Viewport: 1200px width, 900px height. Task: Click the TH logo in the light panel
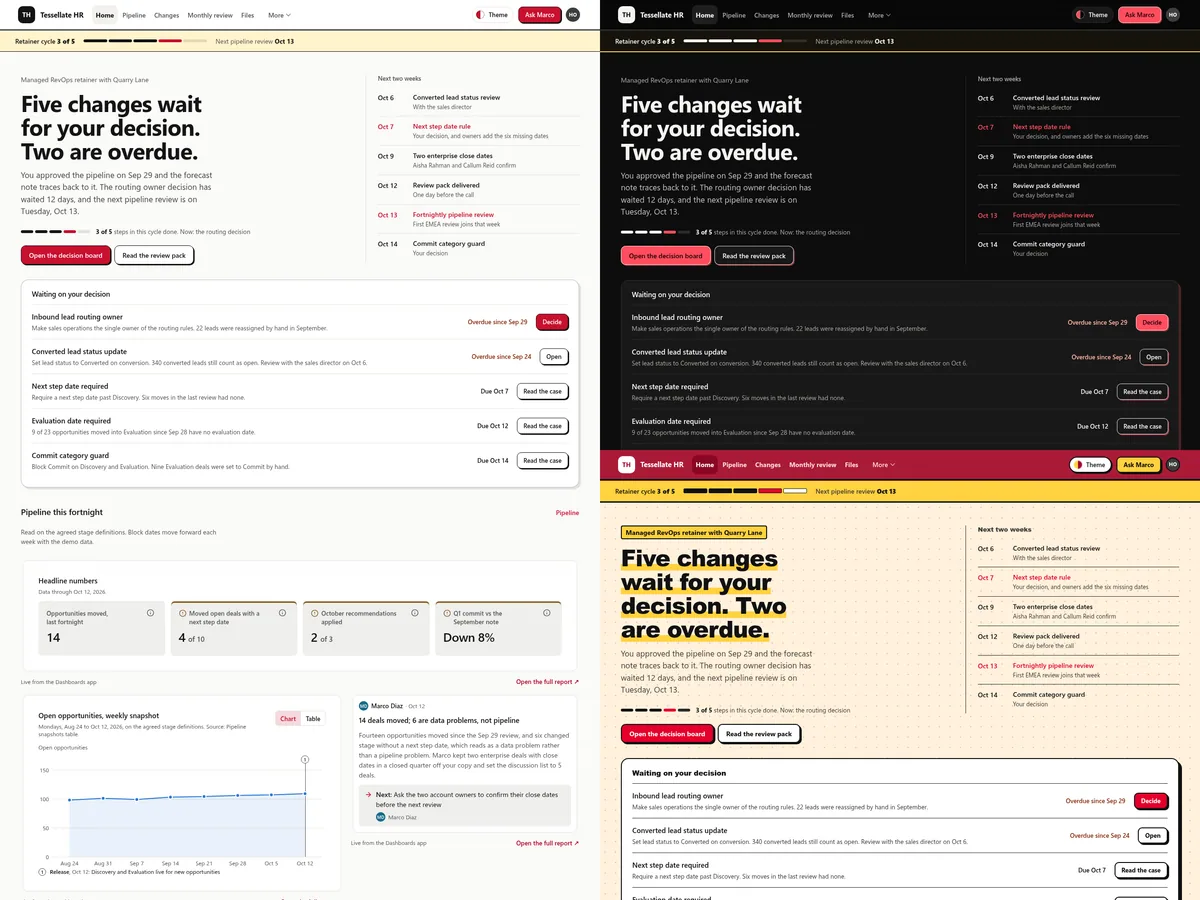[26, 15]
